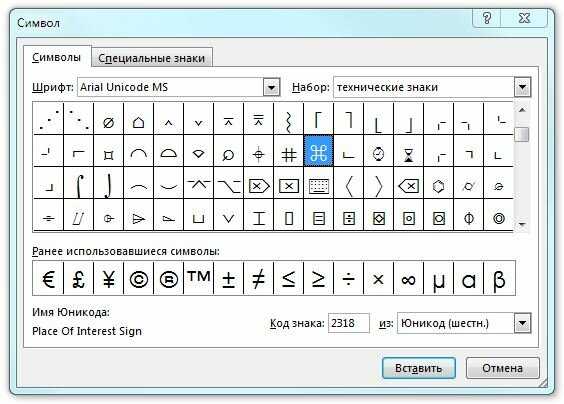
Task: Expand the Набор subset dropdown
Action: (522, 87)
